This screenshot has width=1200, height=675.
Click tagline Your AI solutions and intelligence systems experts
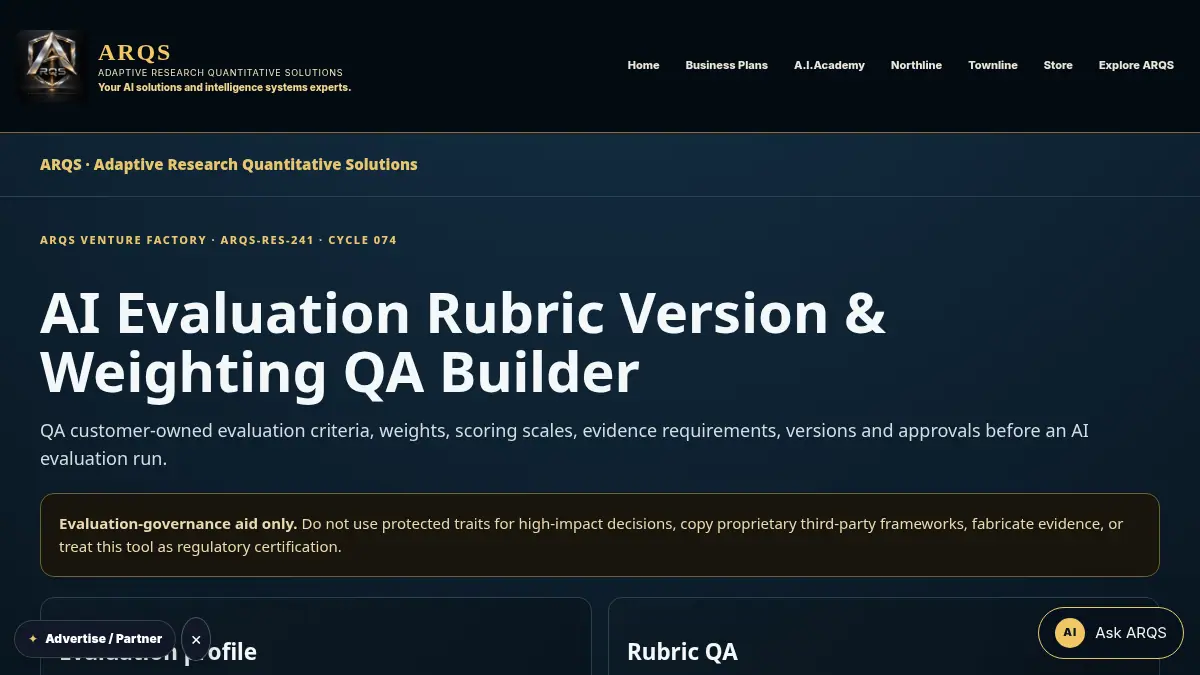[224, 87]
